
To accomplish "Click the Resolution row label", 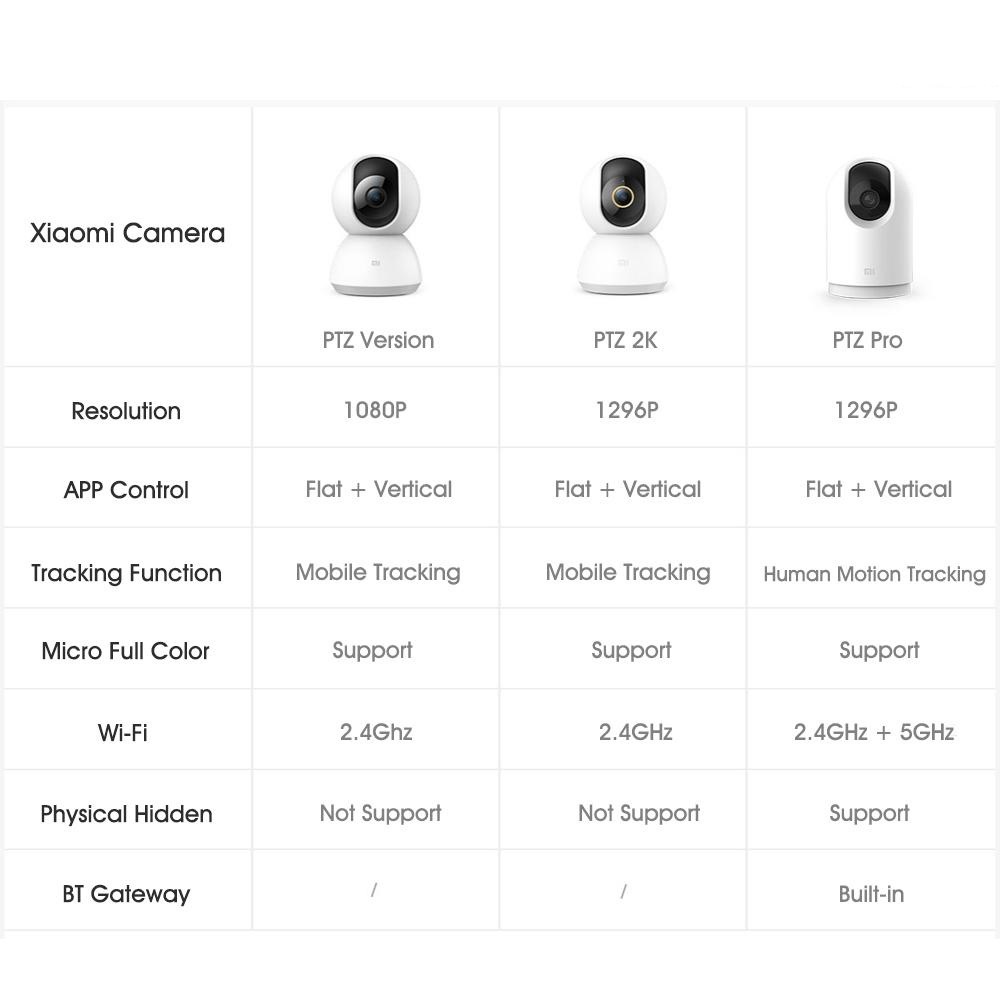I will pos(126,411).
